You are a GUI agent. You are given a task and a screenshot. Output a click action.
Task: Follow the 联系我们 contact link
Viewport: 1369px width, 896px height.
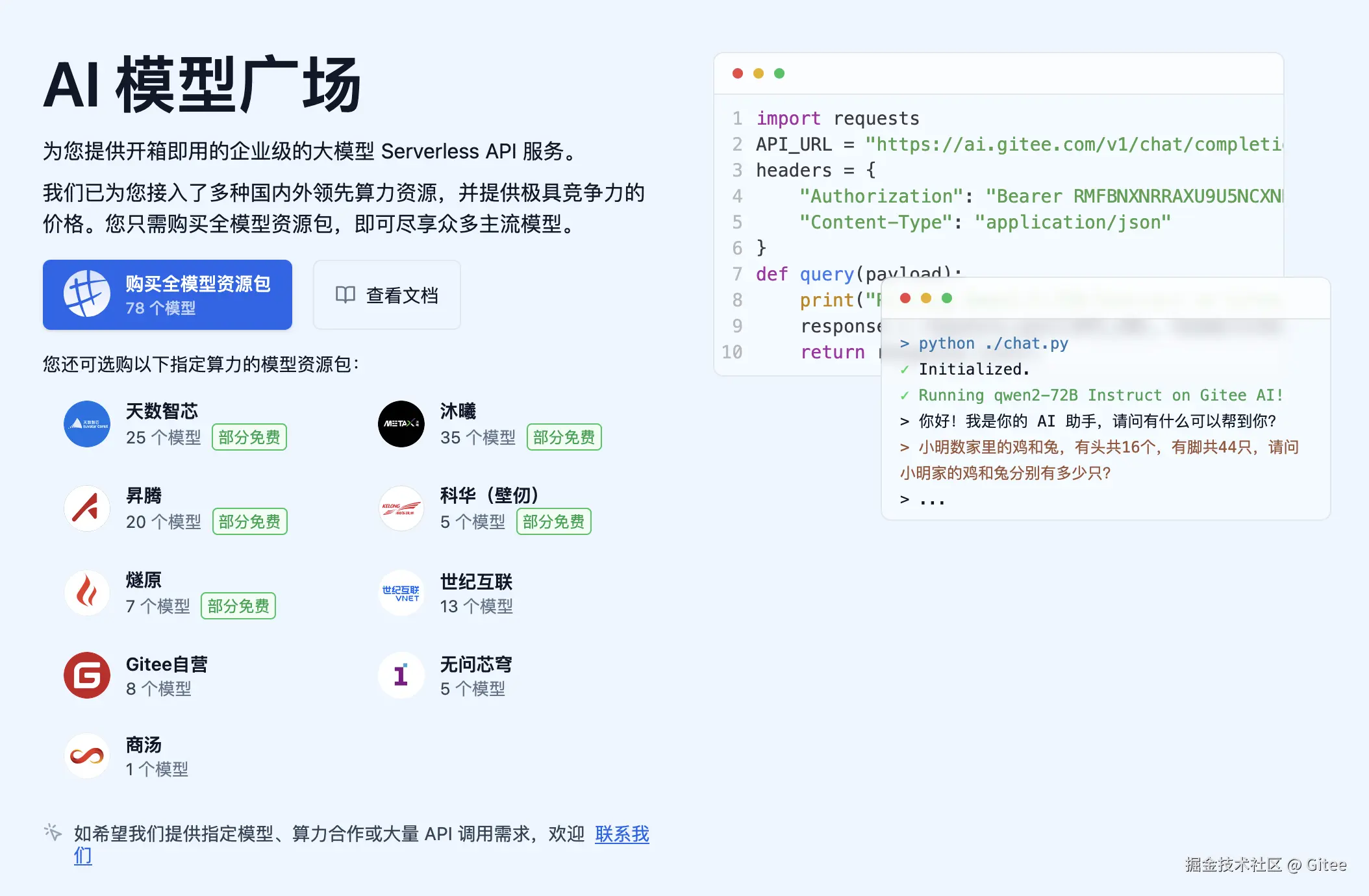(622, 834)
